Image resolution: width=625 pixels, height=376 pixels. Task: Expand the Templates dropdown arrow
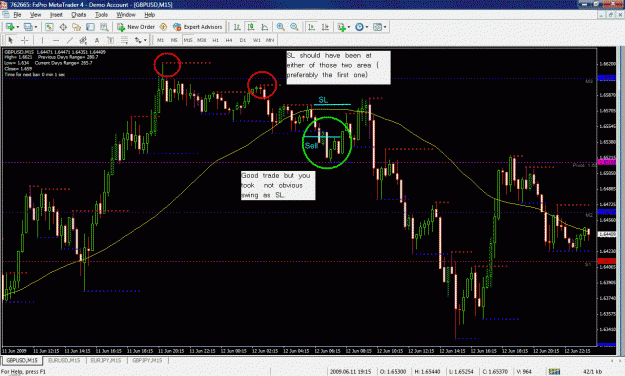tap(385, 27)
